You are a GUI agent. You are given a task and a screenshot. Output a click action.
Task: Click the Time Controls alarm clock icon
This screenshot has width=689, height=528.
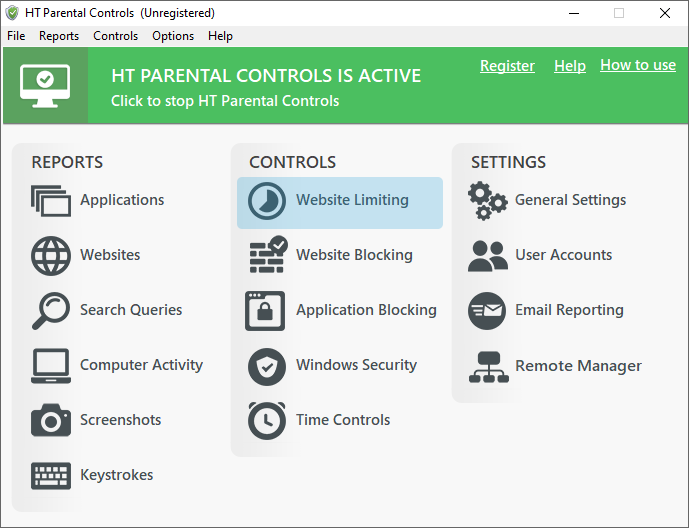pos(267,420)
